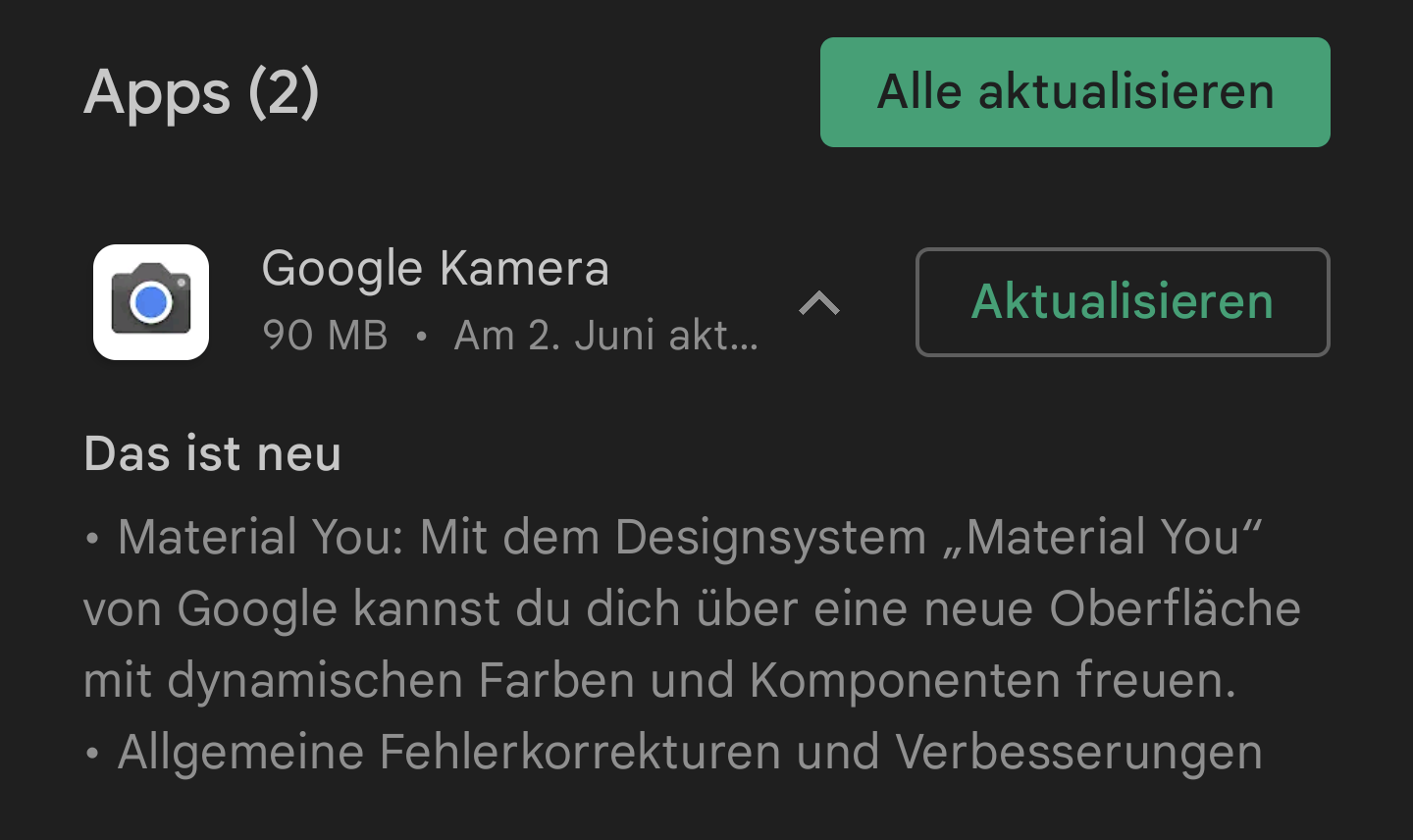Viewport: 1413px width, 840px height.
Task: Tap the Allgemeine Fehlerkorrekturen changelog line
Action: click(673, 753)
